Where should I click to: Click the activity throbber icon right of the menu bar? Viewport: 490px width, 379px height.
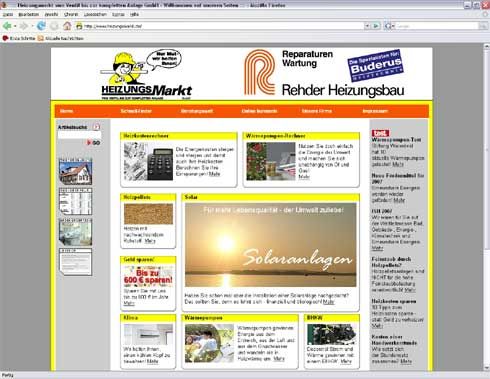[x=485, y=14]
